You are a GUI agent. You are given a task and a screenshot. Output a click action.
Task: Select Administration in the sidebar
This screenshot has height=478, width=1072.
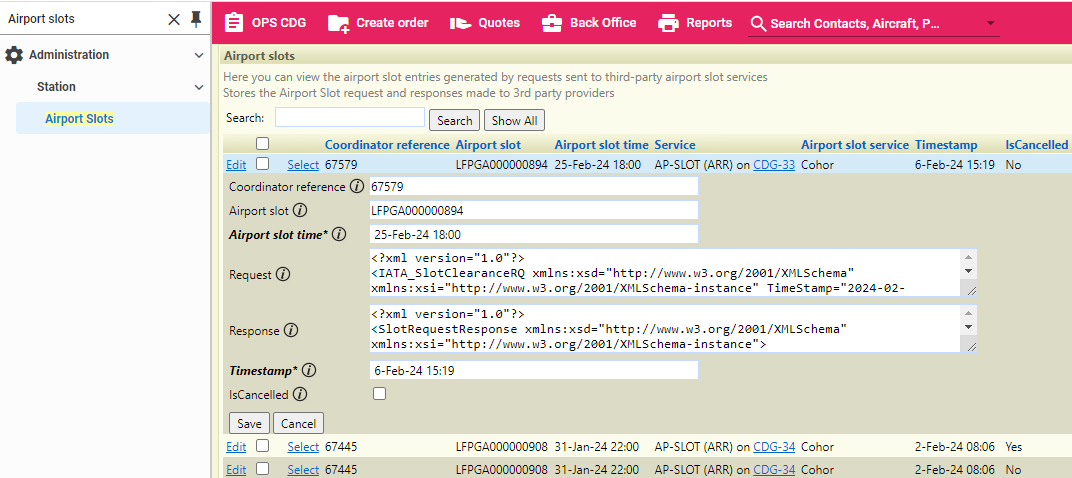(x=68, y=55)
